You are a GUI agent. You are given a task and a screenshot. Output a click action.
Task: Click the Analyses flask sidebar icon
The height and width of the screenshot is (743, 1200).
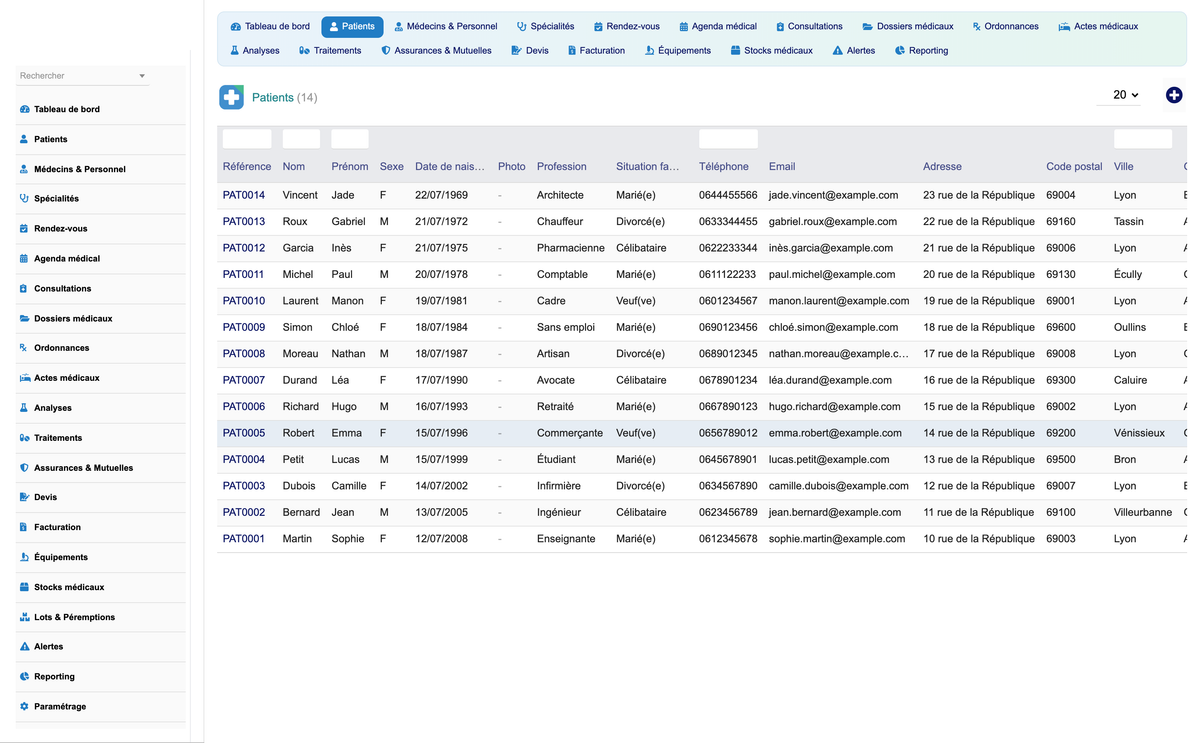[24, 408]
